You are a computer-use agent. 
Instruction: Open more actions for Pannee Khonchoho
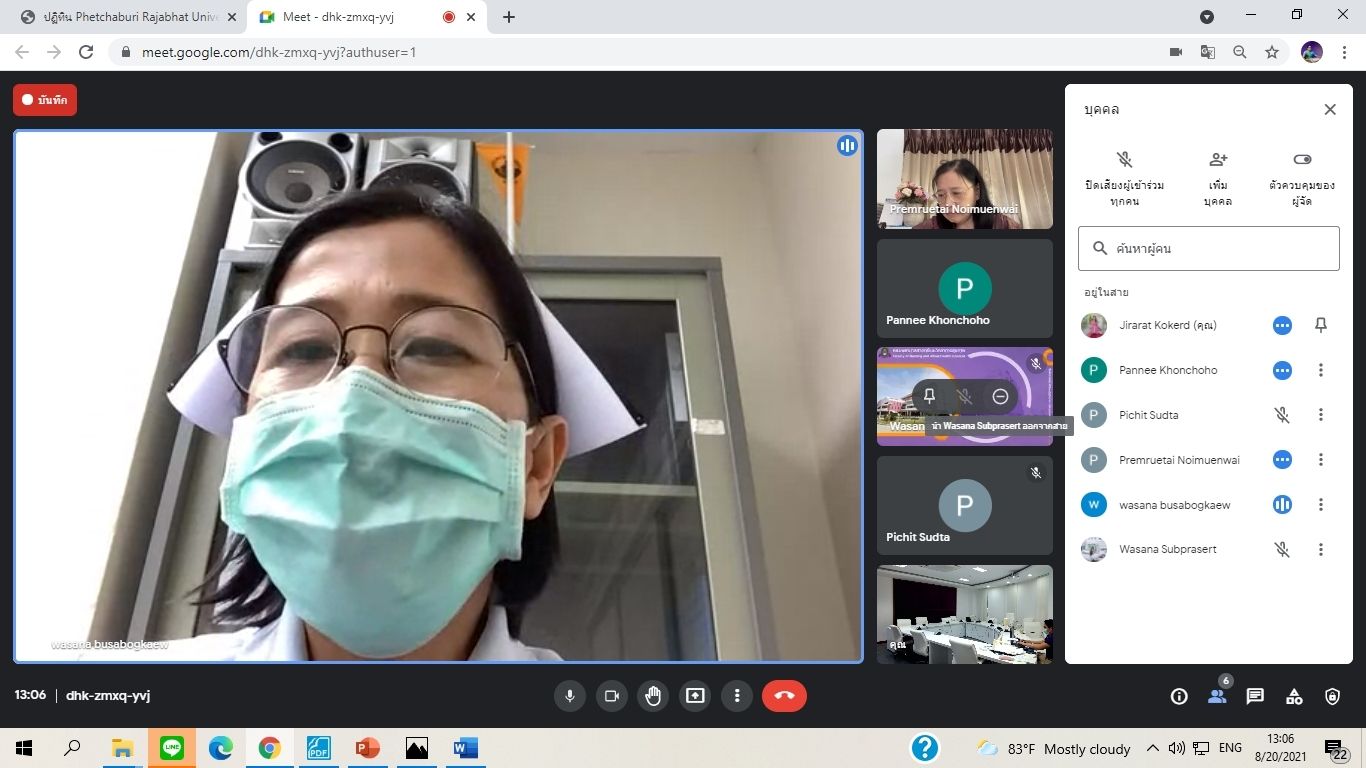pyautogui.click(x=1321, y=370)
